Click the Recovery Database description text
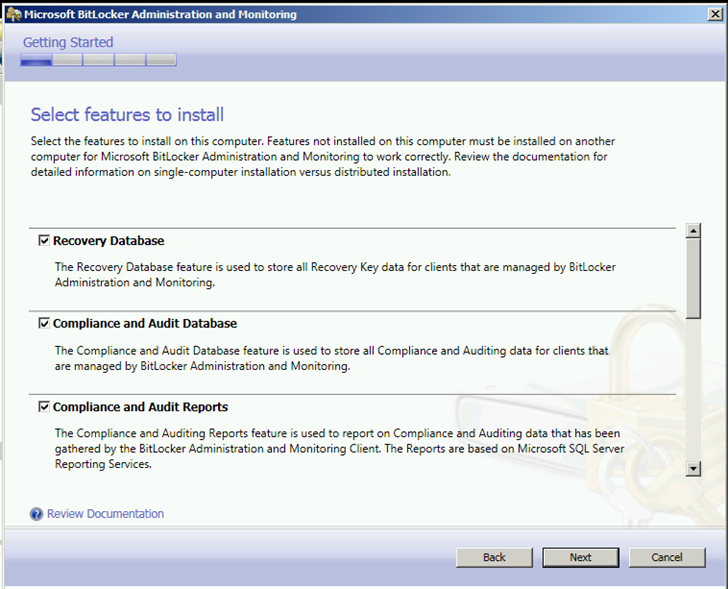Screen dimensions: 728x589 coord(335,274)
